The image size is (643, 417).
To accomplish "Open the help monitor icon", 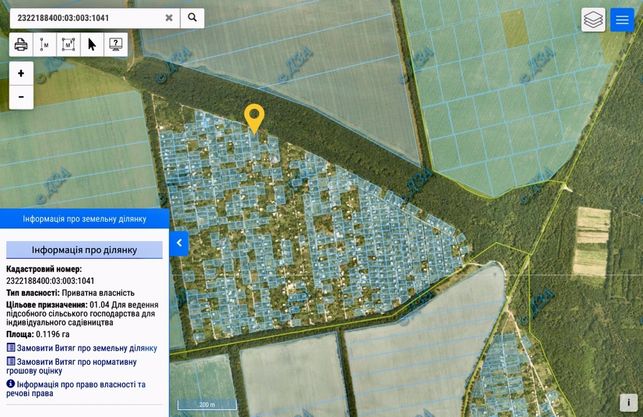I will click(x=116, y=44).
